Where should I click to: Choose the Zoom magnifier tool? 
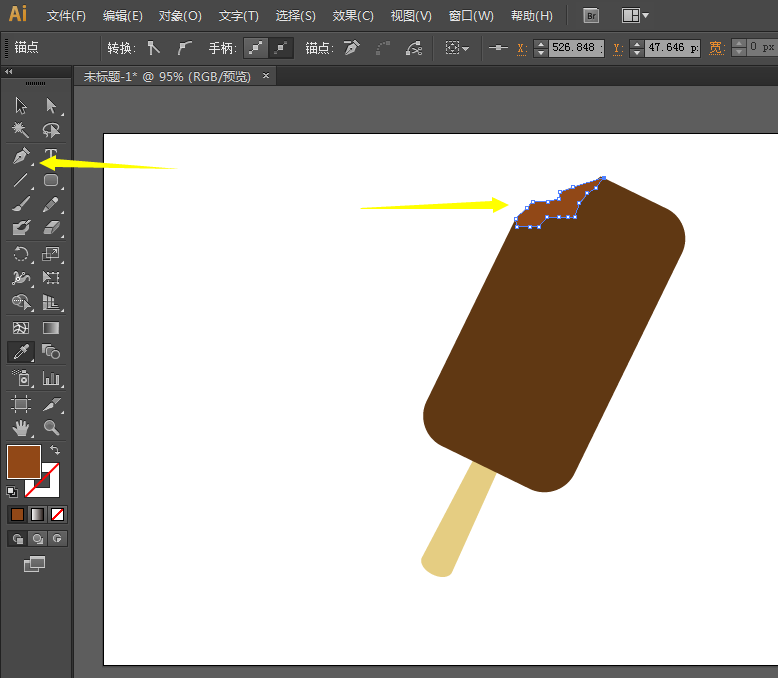[x=51, y=428]
